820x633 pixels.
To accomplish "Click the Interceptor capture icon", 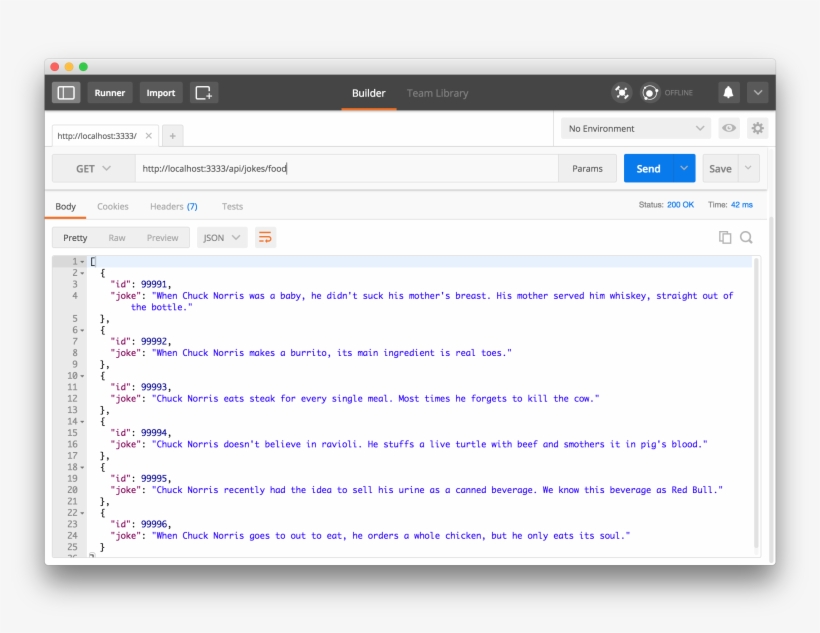I will 621,92.
